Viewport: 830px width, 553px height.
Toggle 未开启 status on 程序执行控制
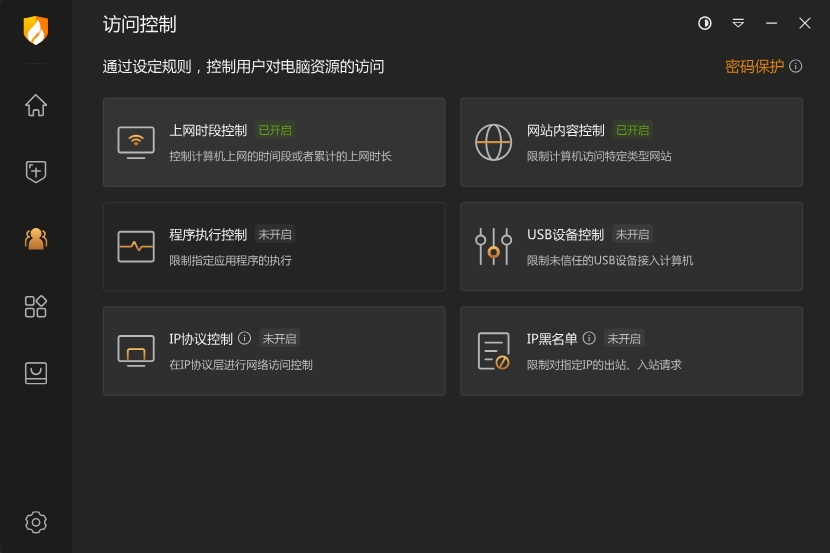[x=275, y=234]
